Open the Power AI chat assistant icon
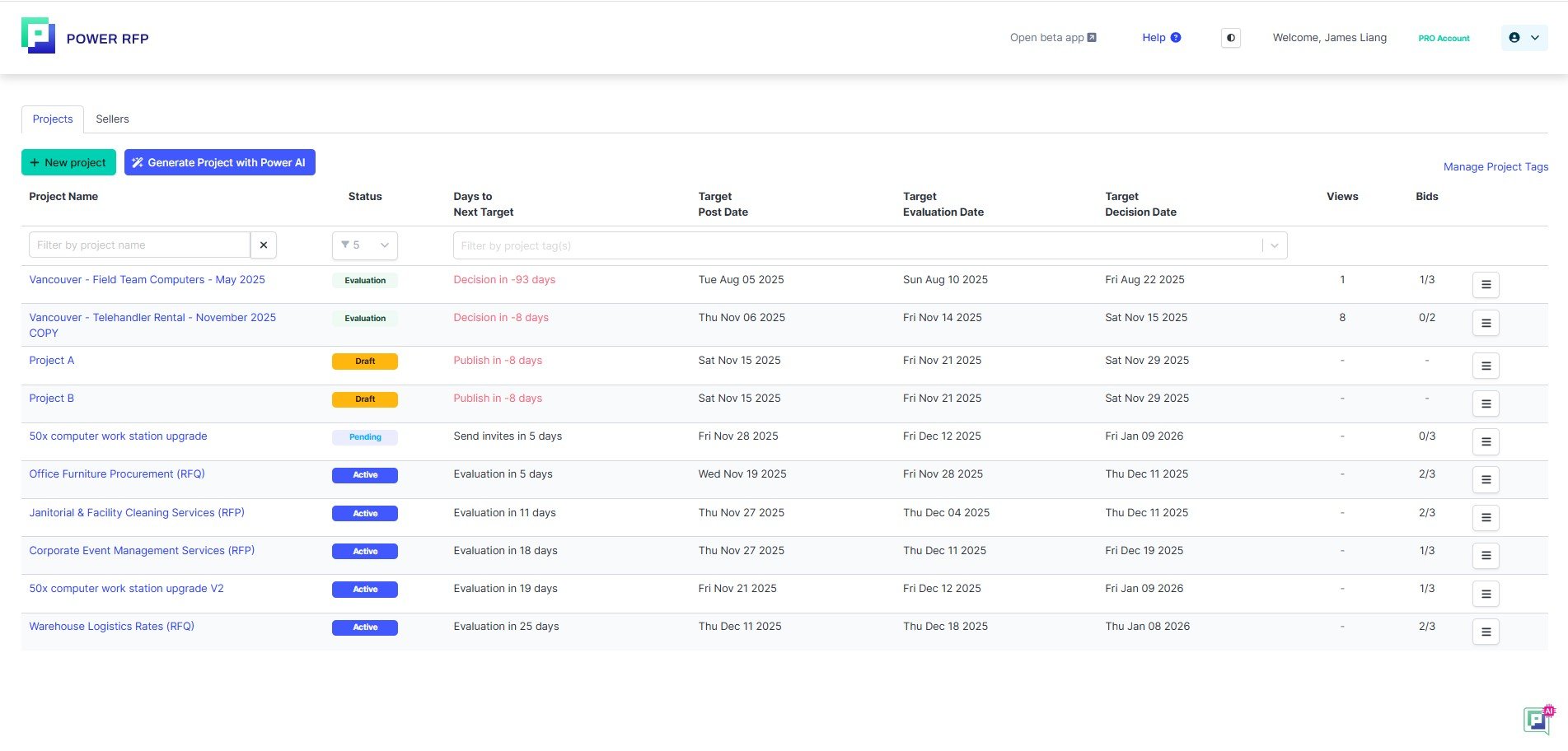This screenshot has height=751, width=1568. [x=1537, y=719]
